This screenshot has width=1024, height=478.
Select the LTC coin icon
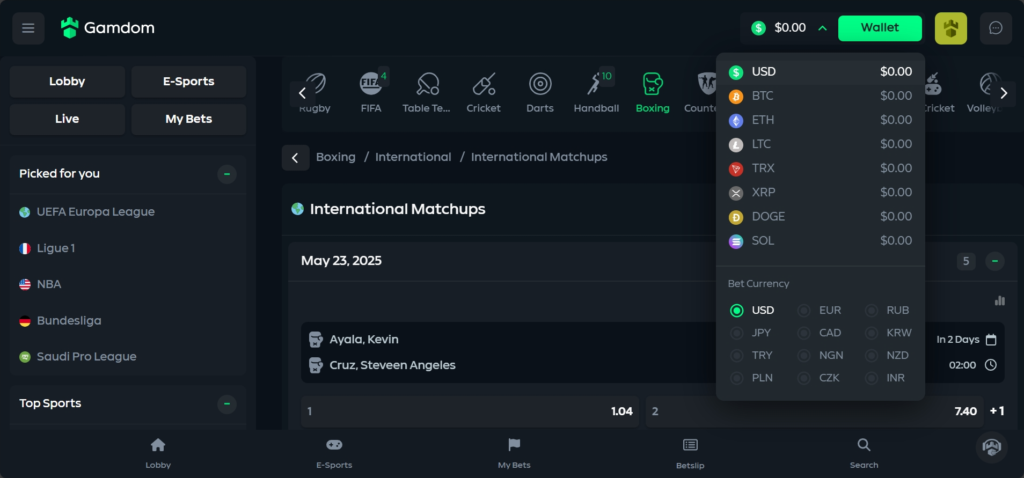click(736, 144)
